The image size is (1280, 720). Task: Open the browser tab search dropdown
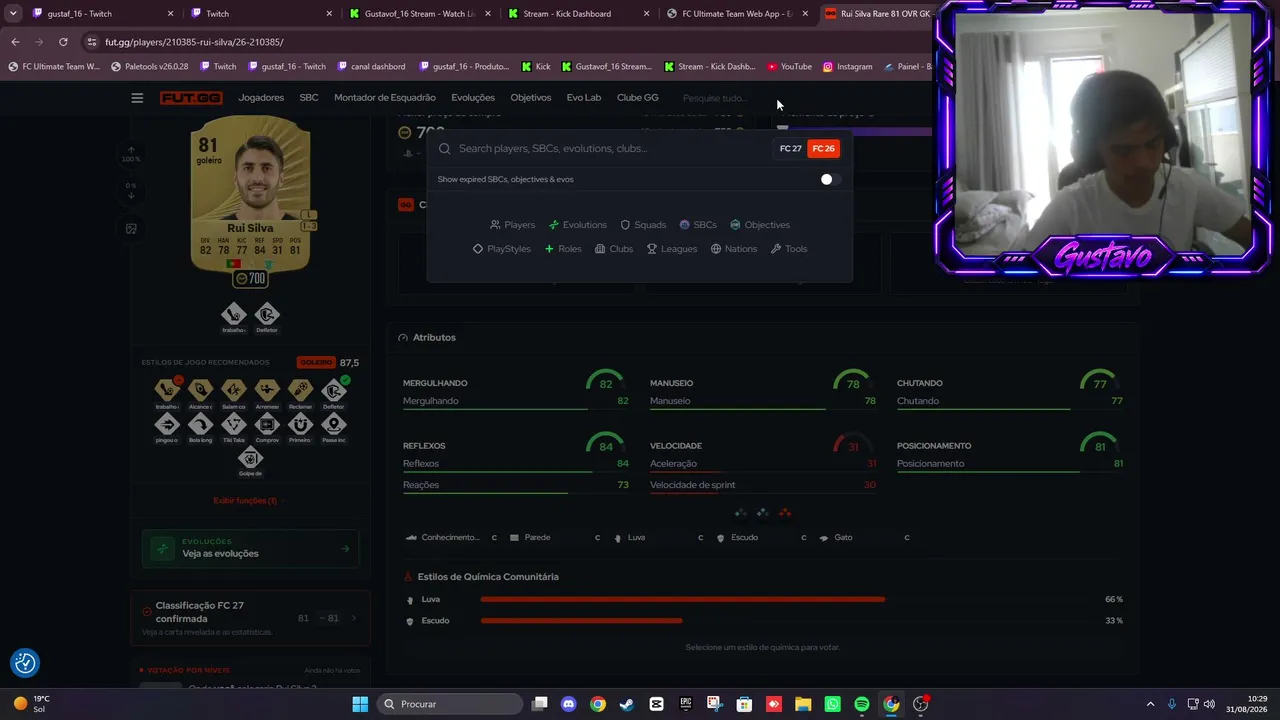13,14
